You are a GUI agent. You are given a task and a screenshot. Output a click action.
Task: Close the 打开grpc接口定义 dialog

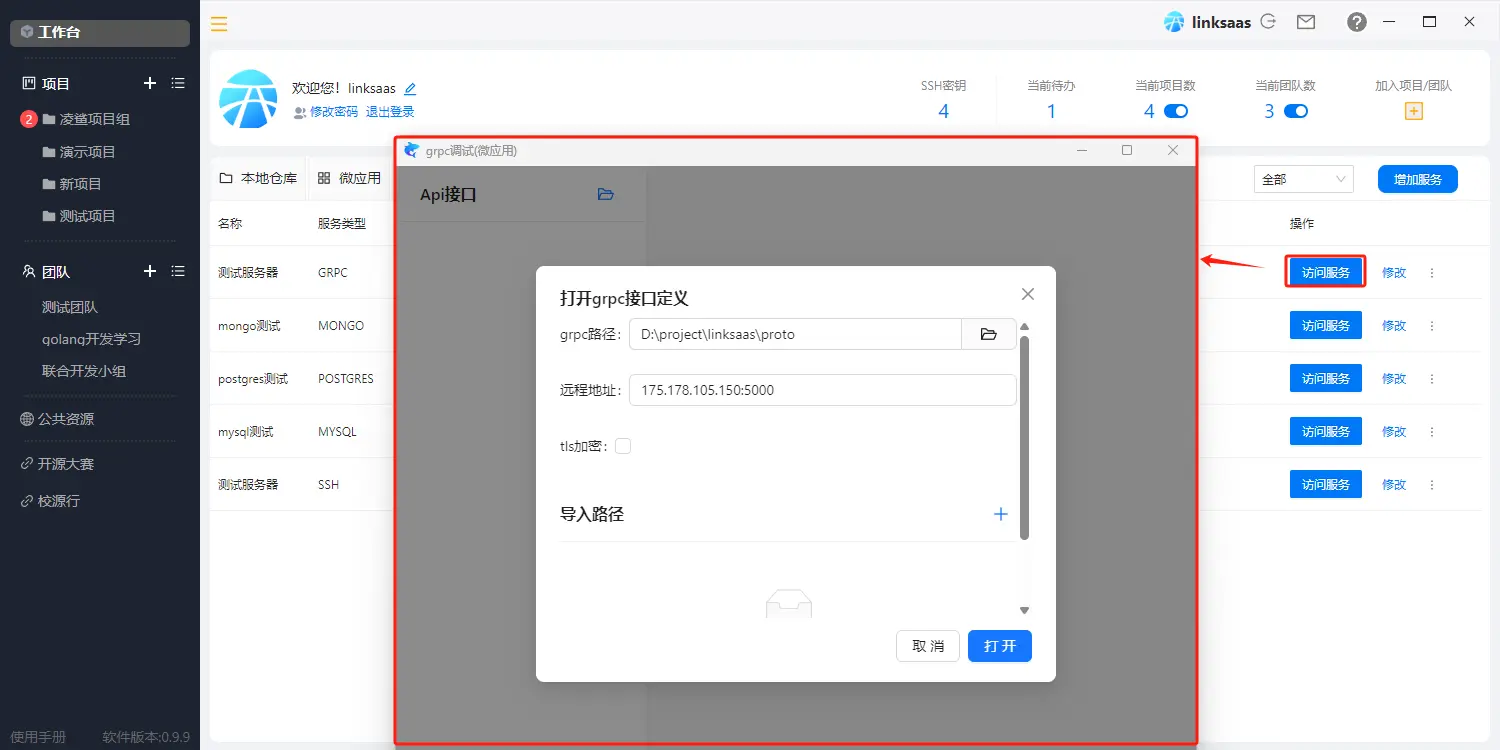click(1027, 294)
